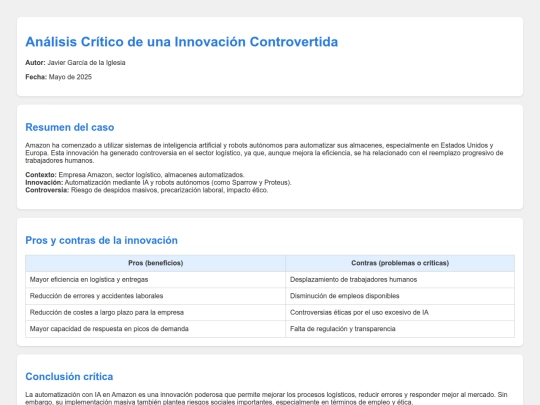Select cell 'Falta de regulación y transparencia'
The width and height of the screenshot is (540, 405).
(x=400, y=329)
